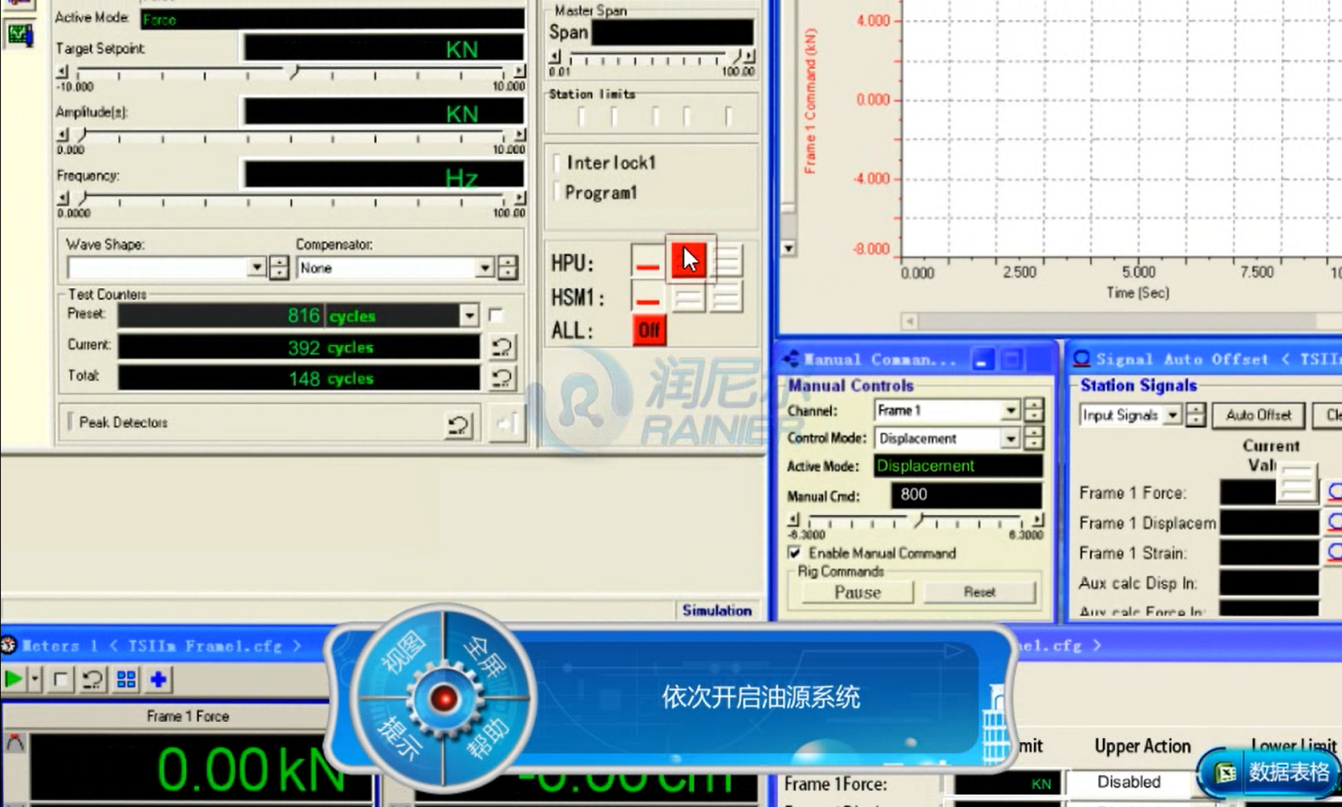Open the Wave Shape dropdown
This screenshot has width=1342, height=807.
256,268
